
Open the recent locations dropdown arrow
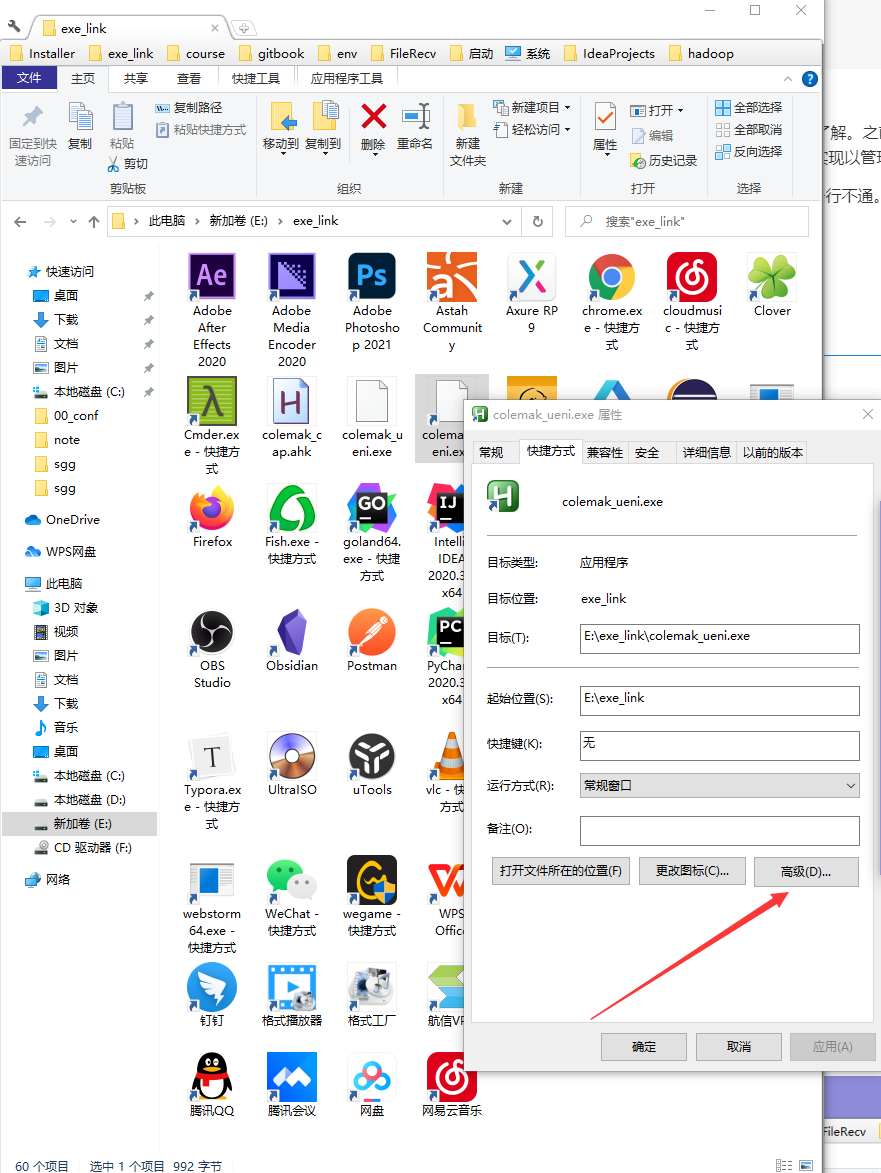[73, 221]
